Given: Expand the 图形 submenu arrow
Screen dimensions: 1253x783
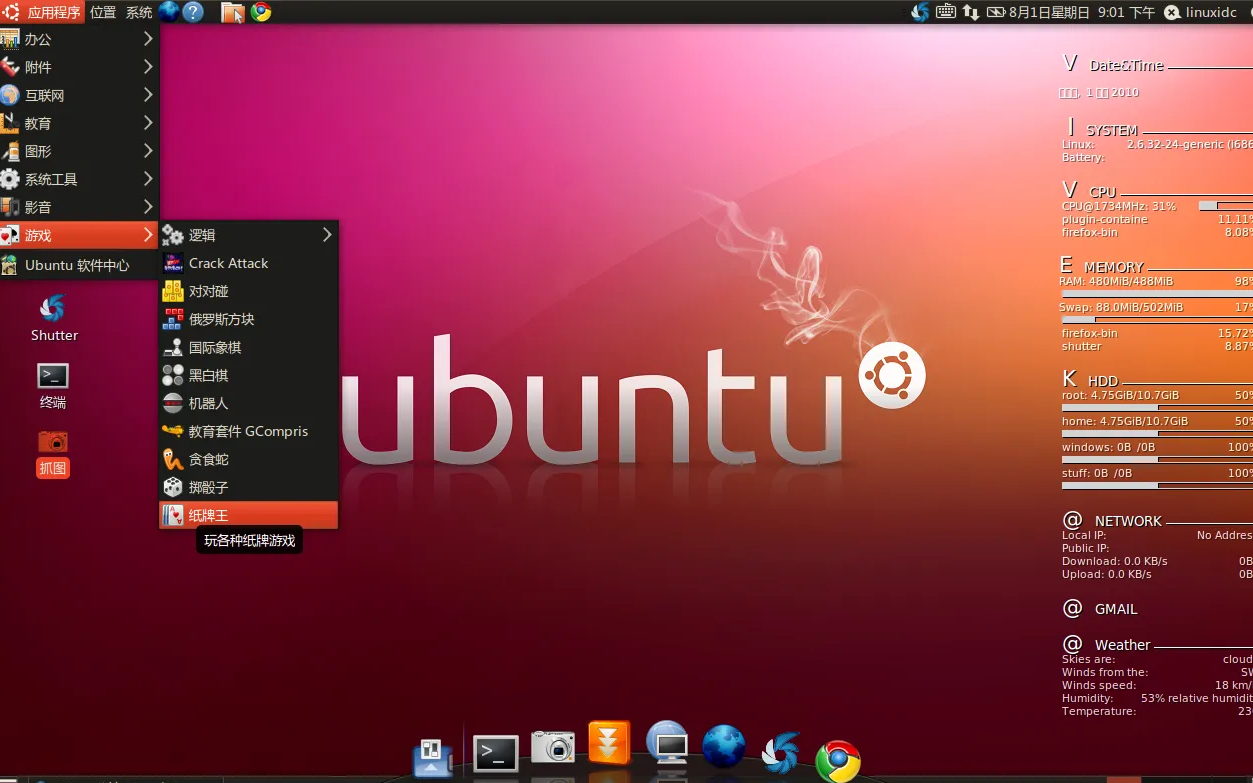Looking at the screenshot, I should click(148, 151).
